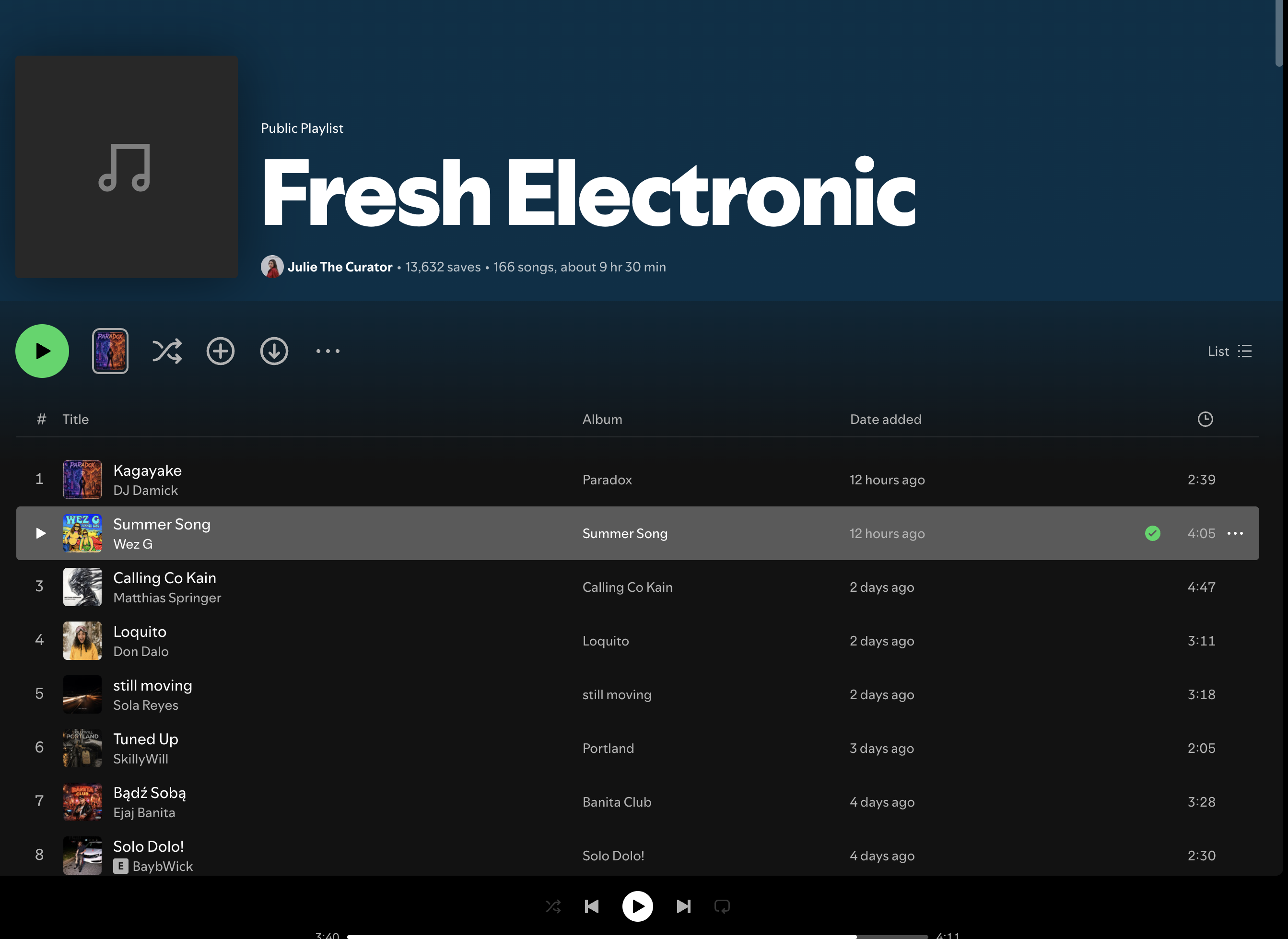The height and width of the screenshot is (939, 1288).
Task: Click the # column header
Action: click(x=41, y=419)
